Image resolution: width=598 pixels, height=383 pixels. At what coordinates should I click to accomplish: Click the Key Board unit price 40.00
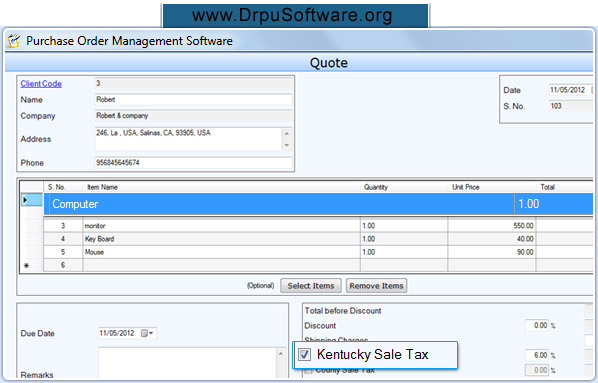tap(492, 239)
